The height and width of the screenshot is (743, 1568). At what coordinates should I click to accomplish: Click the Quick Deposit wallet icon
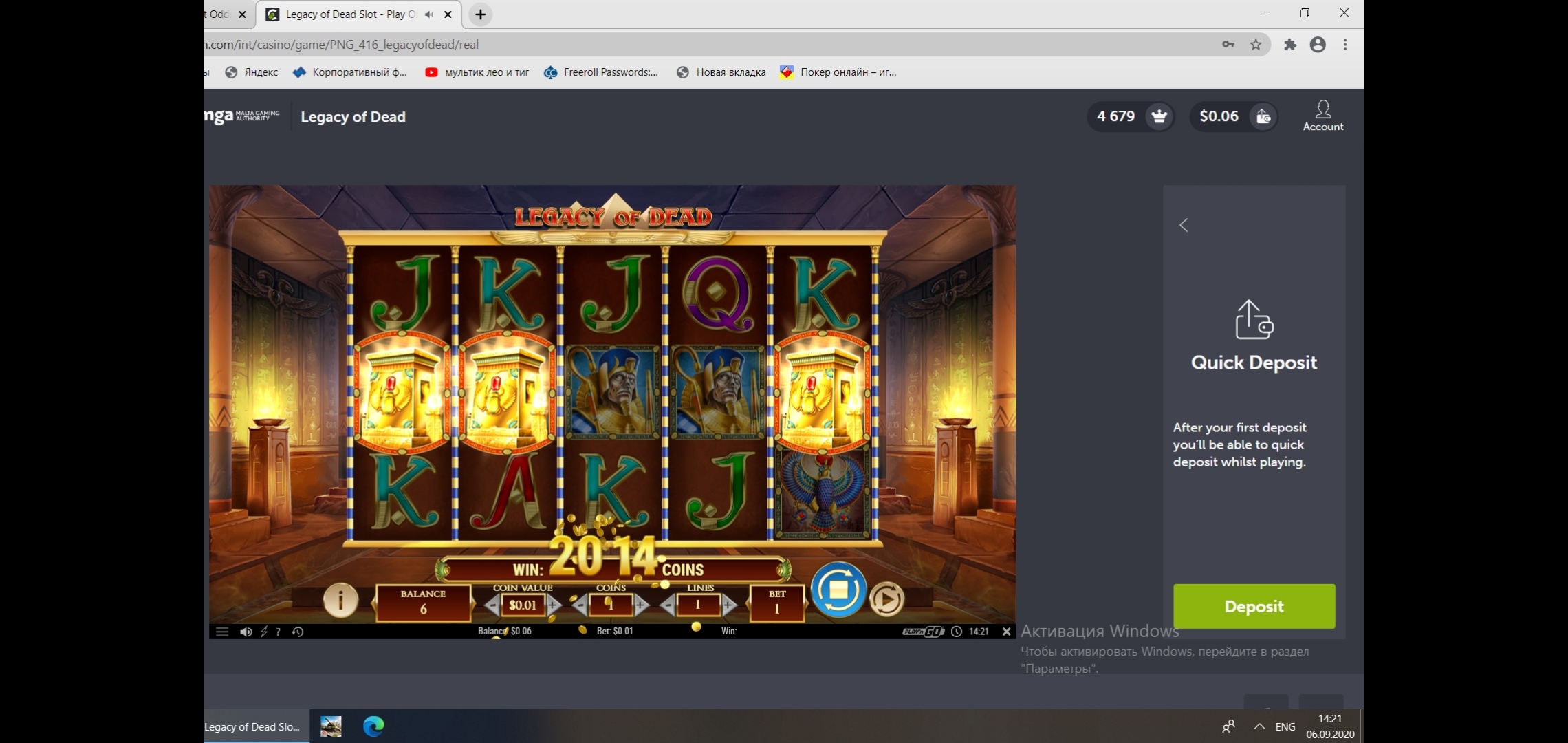pos(1254,320)
